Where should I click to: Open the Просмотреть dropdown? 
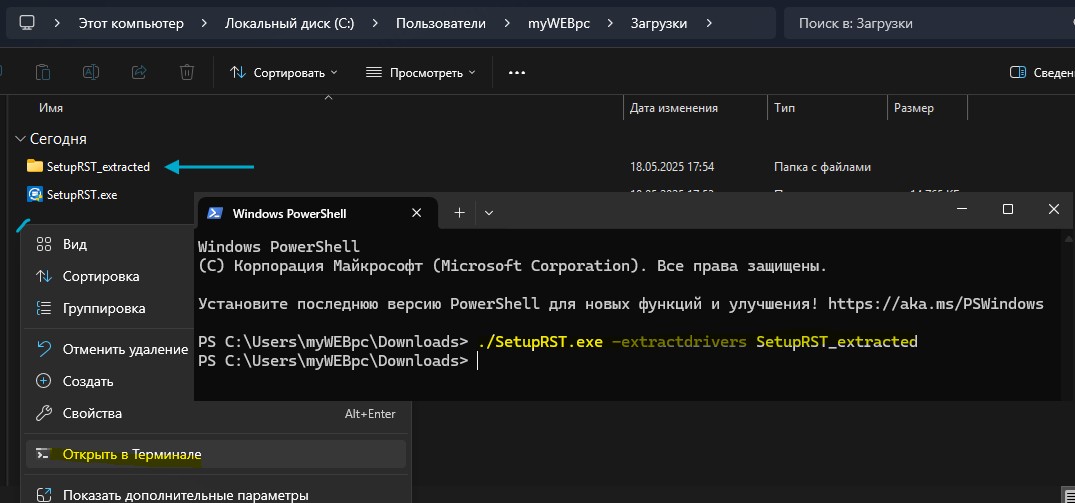coord(420,73)
